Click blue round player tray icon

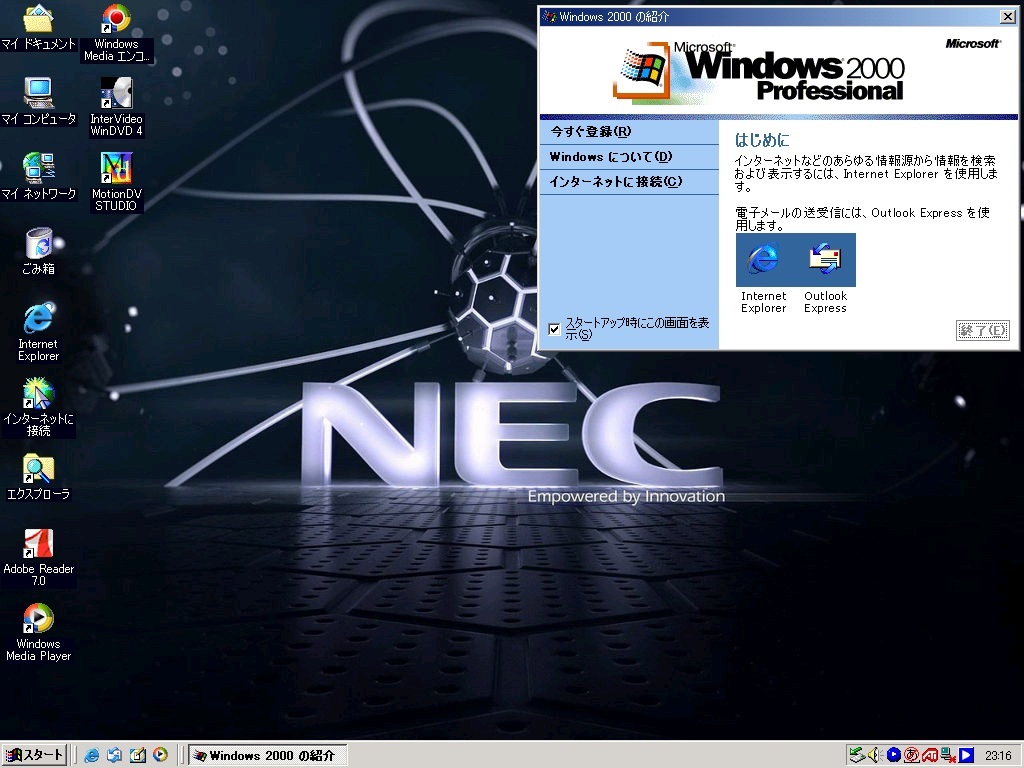(893, 756)
